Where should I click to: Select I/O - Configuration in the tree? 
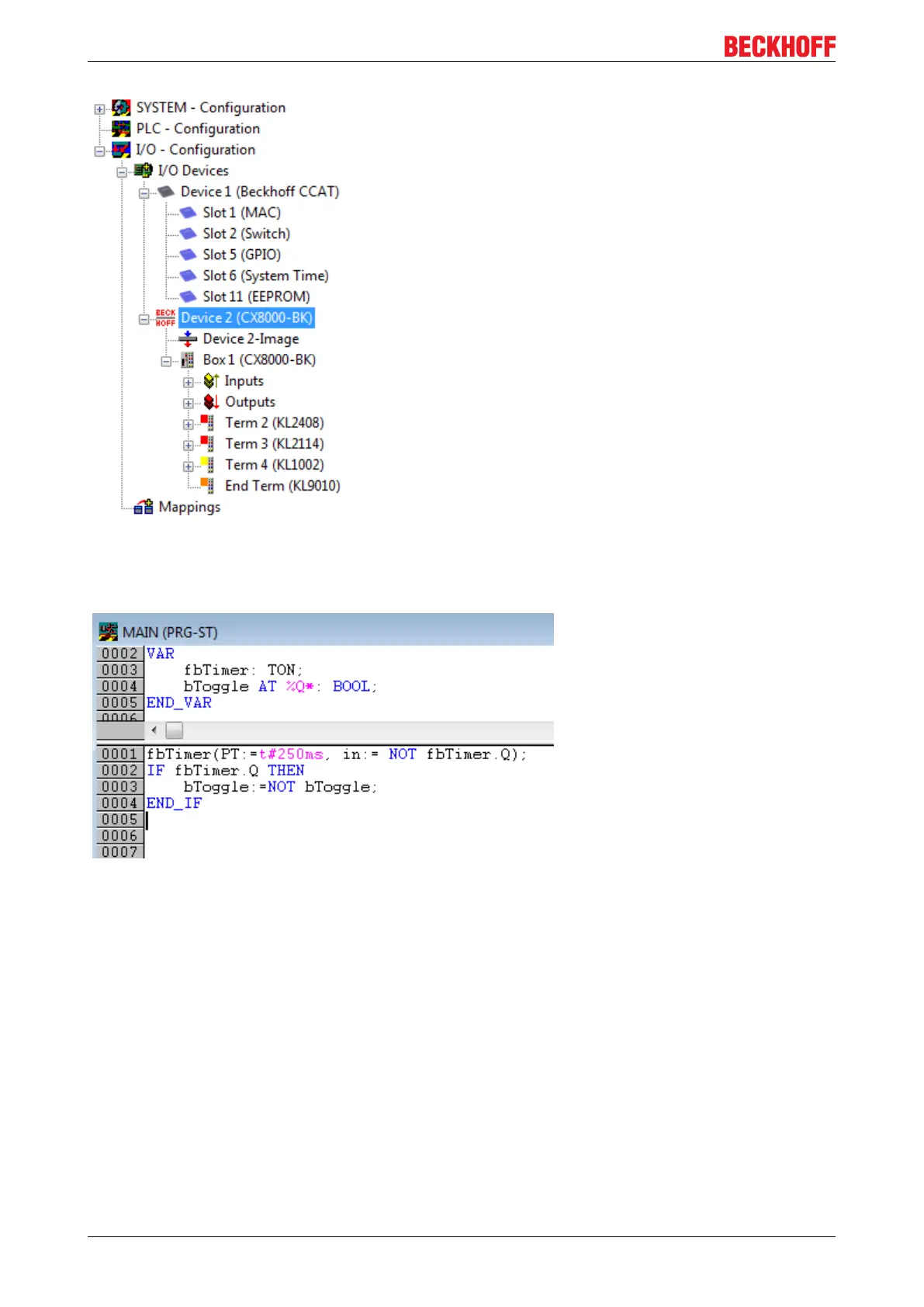click(196, 150)
